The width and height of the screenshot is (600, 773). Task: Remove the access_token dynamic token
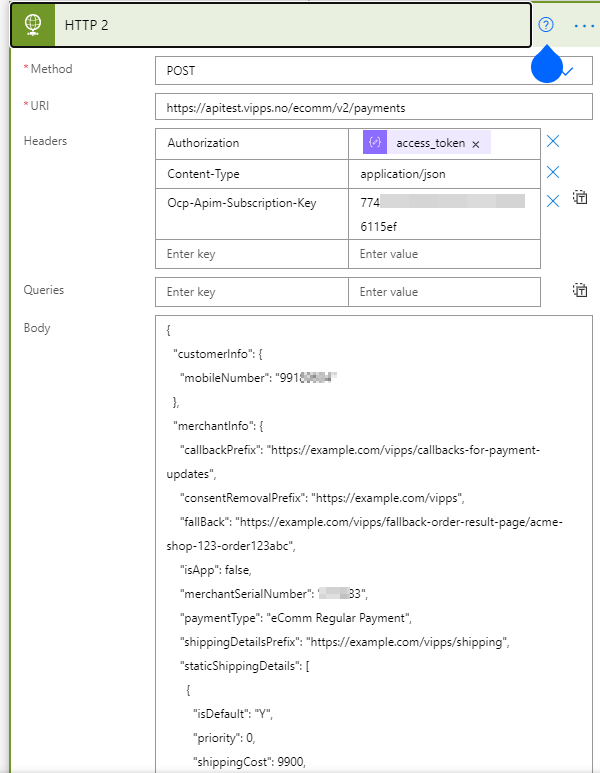pyautogui.click(x=476, y=144)
